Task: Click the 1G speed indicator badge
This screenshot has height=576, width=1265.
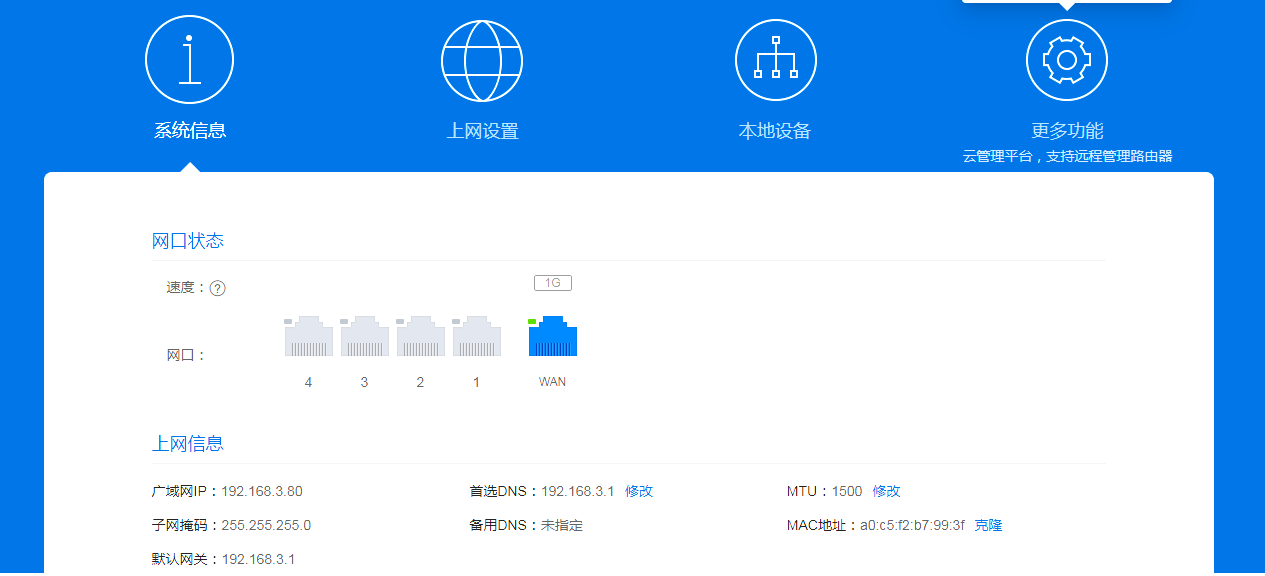Action: tap(552, 282)
